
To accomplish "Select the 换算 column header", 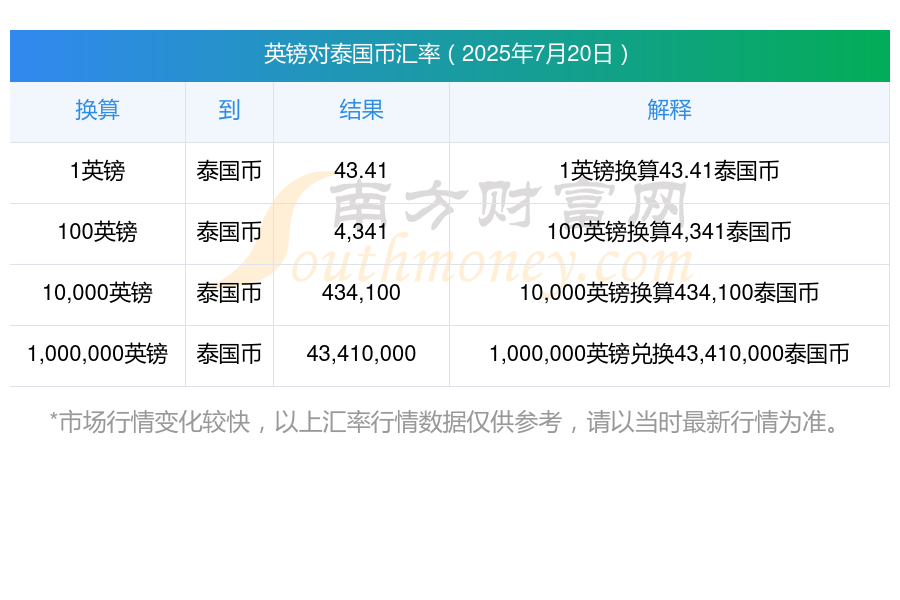I will pos(98,110).
